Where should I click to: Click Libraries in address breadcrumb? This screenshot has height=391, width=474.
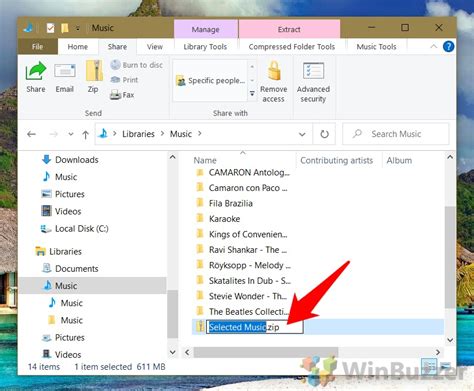tap(138, 134)
